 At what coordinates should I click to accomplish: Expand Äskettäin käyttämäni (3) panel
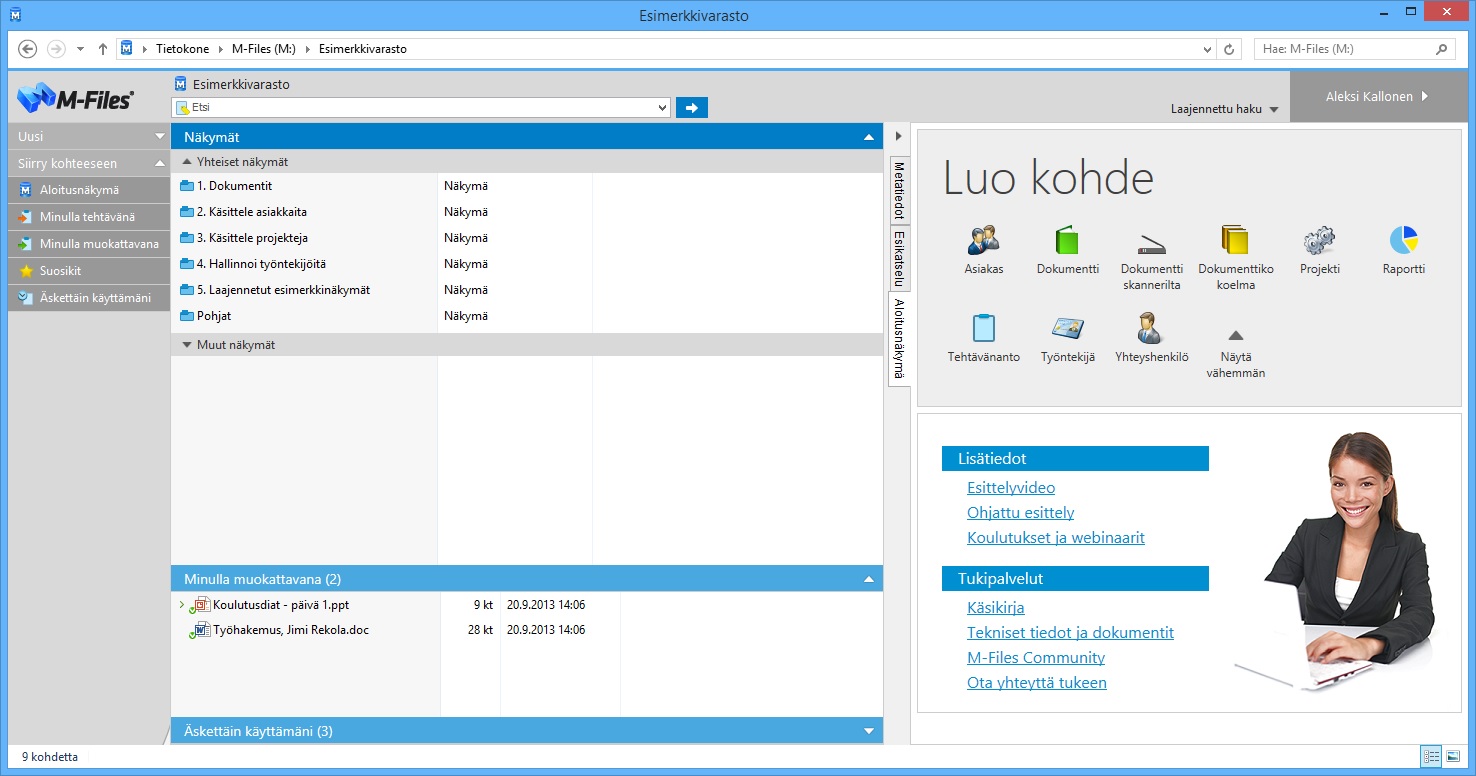click(869, 731)
